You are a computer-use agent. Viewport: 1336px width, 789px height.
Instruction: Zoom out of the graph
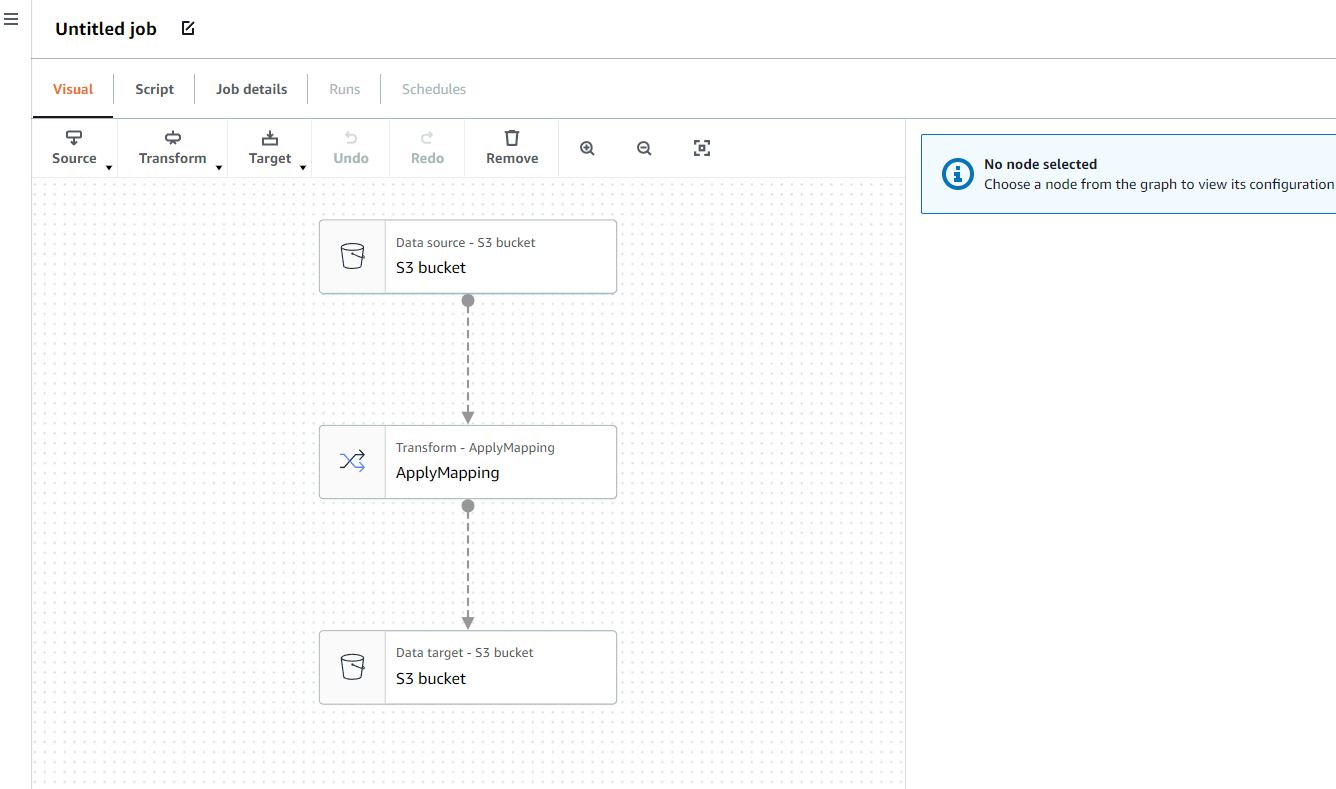[644, 148]
